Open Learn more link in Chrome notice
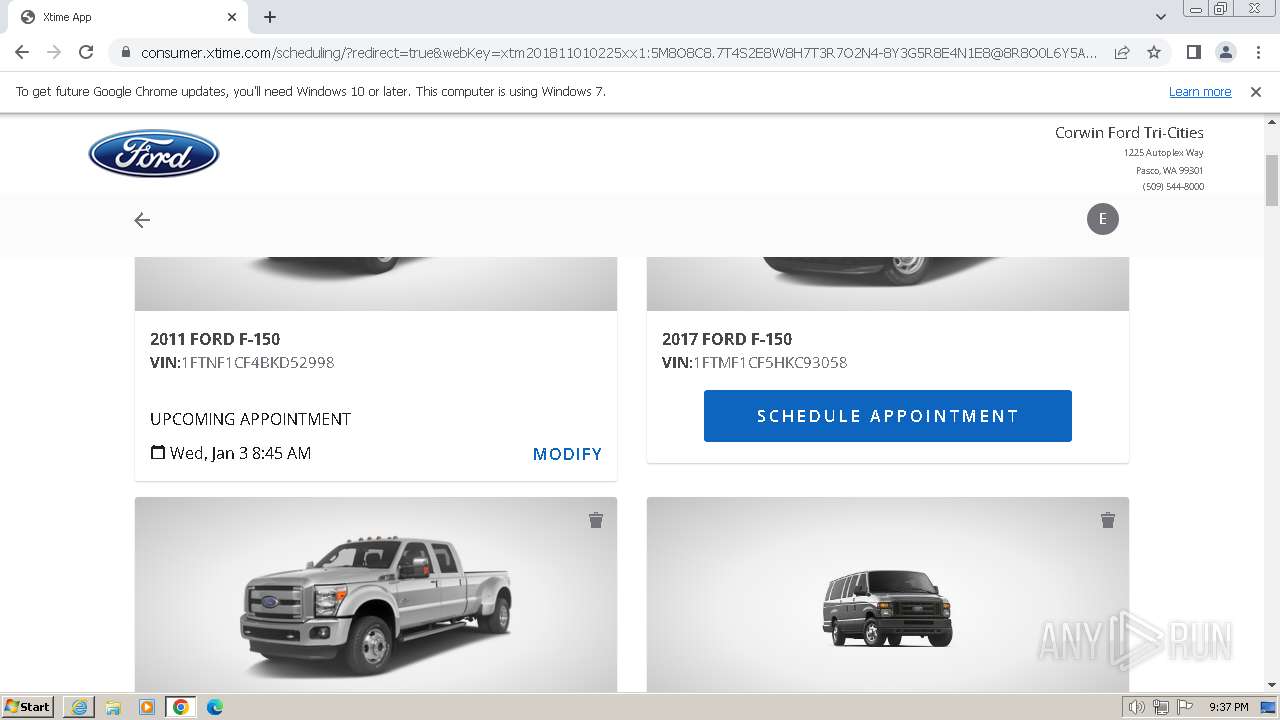The width and height of the screenshot is (1280, 720). (1200, 91)
